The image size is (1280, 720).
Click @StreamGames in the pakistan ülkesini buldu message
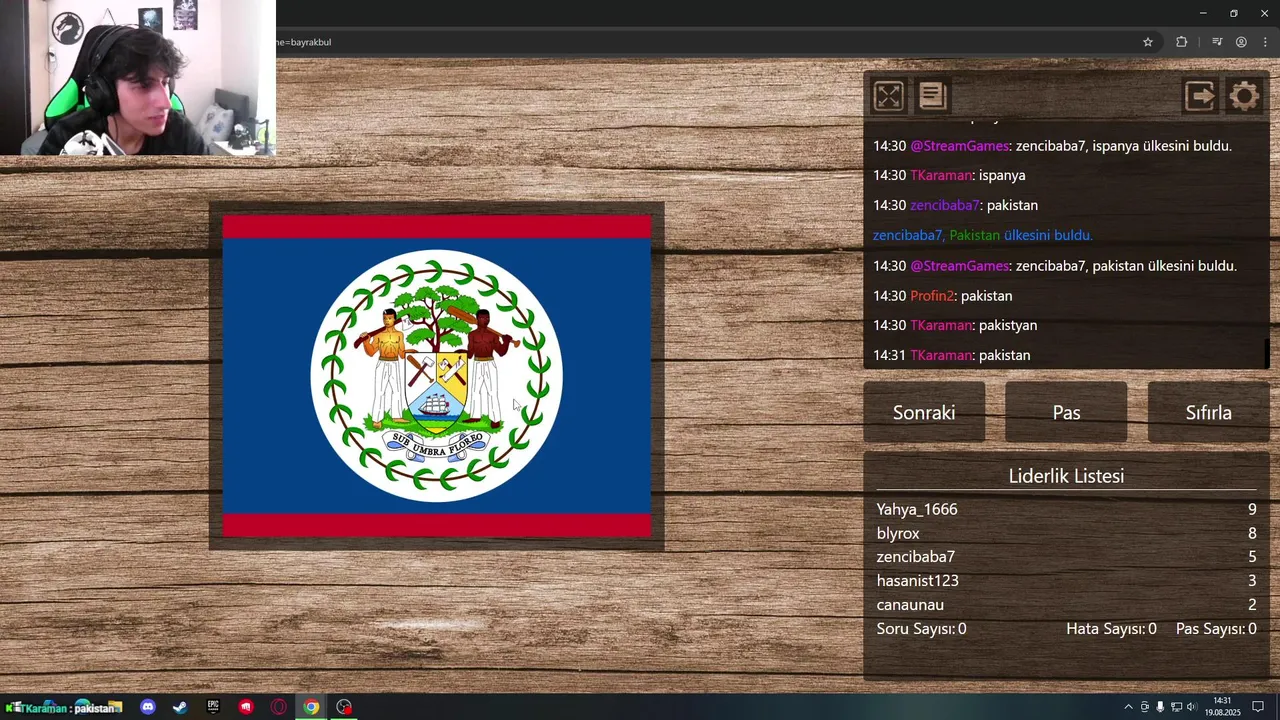[960, 266]
